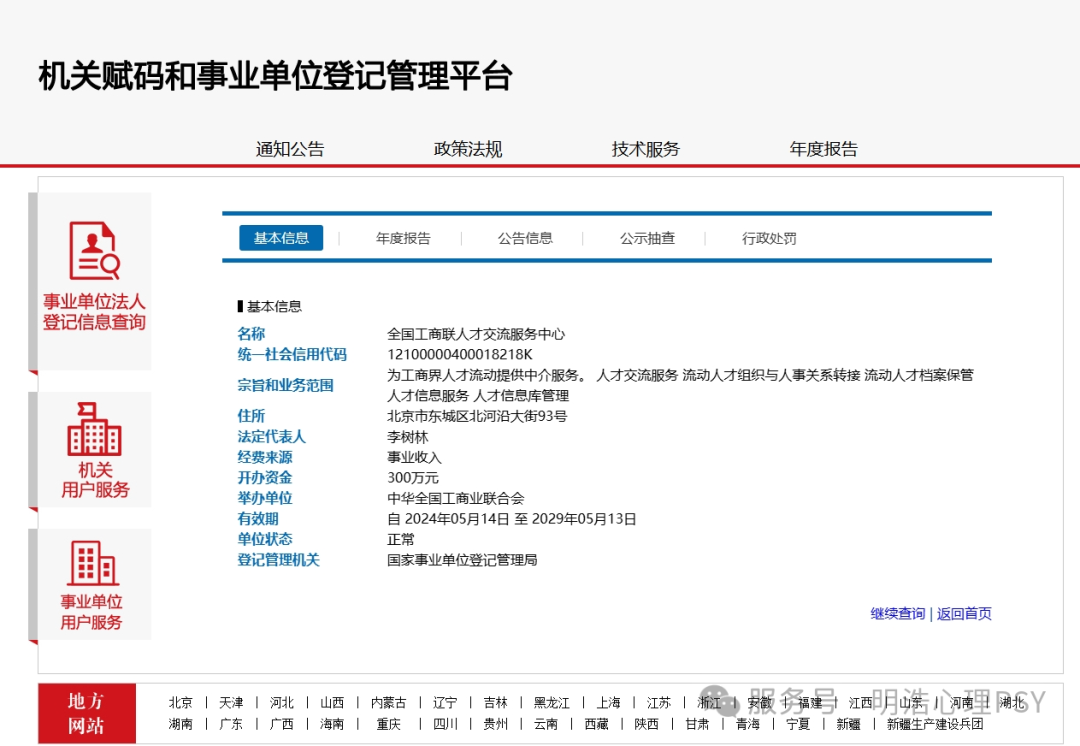Click the red 地方网站 label block

click(x=87, y=714)
